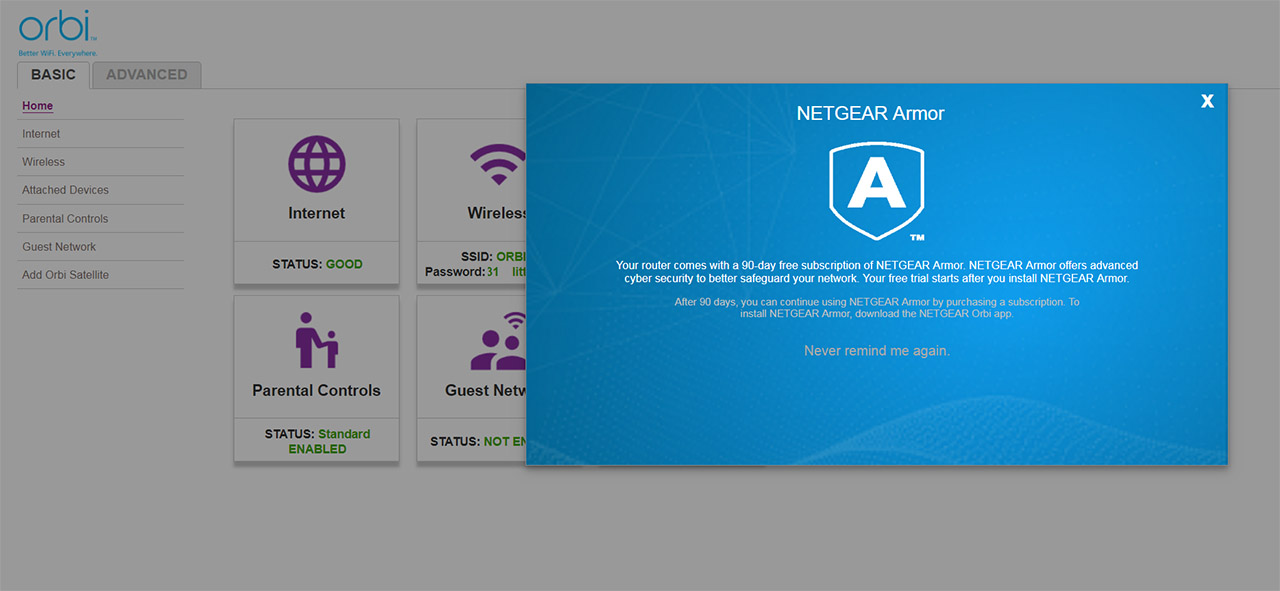Switch to the ADVANCED tab

pos(147,75)
